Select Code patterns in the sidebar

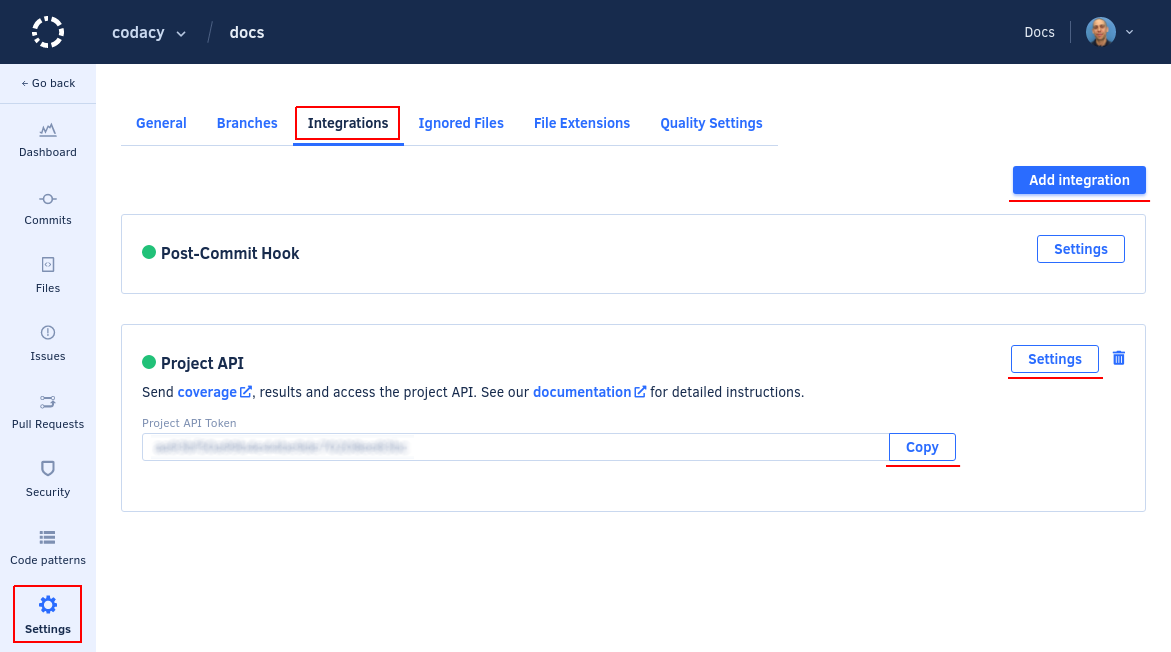[x=47, y=548]
